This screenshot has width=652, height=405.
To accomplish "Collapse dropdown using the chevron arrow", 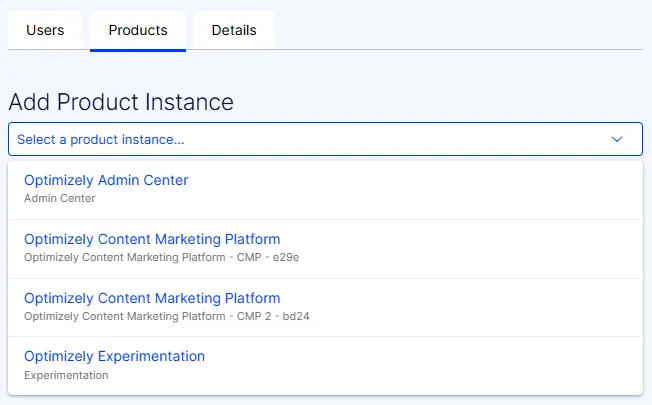I will coord(617,139).
